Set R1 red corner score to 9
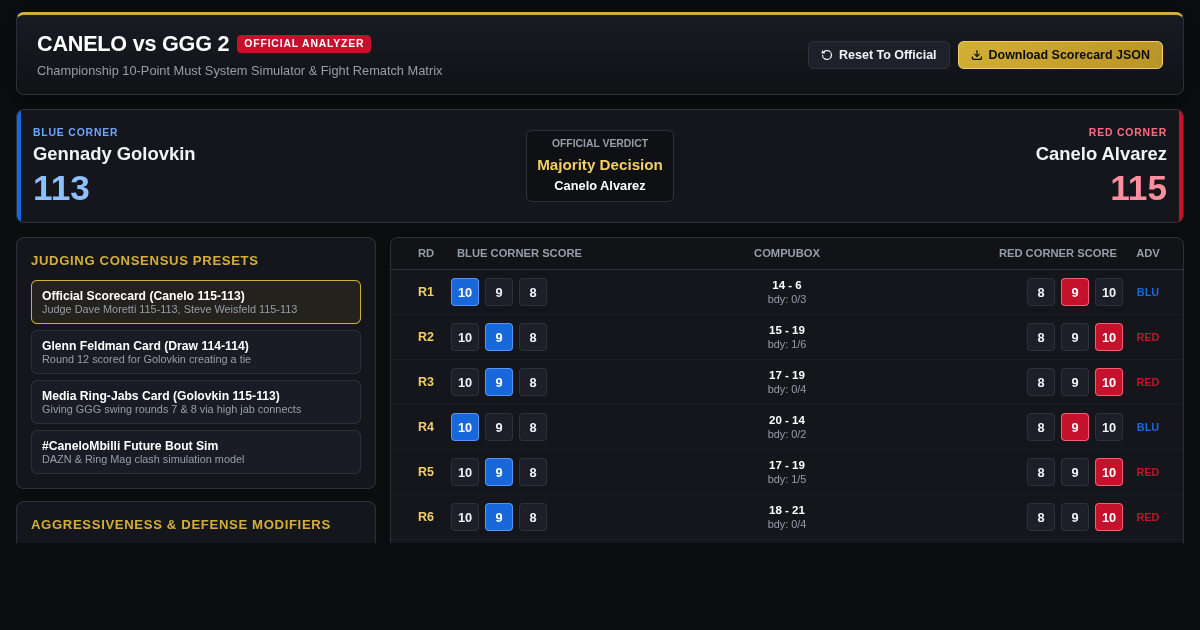Image resolution: width=1200 pixels, height=630 pixels. (x=1075, y=292)
